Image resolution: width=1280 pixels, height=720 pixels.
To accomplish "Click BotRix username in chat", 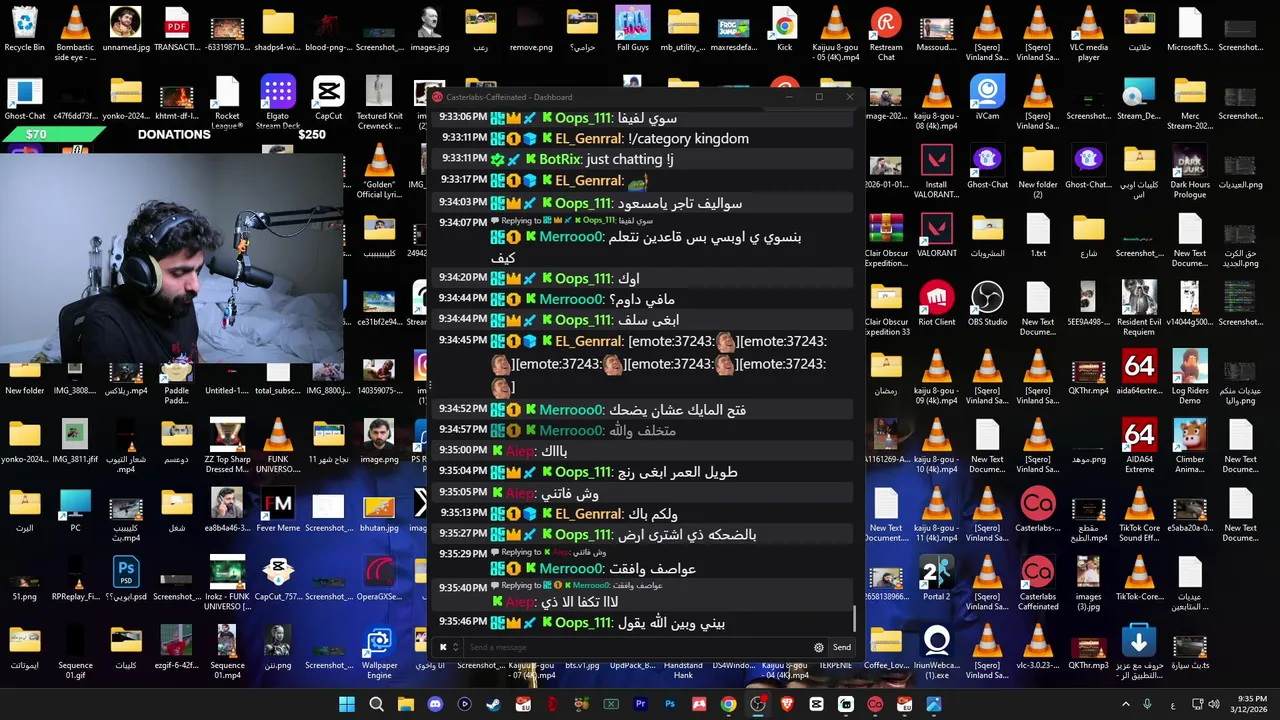I will click(x=560, y=159).
